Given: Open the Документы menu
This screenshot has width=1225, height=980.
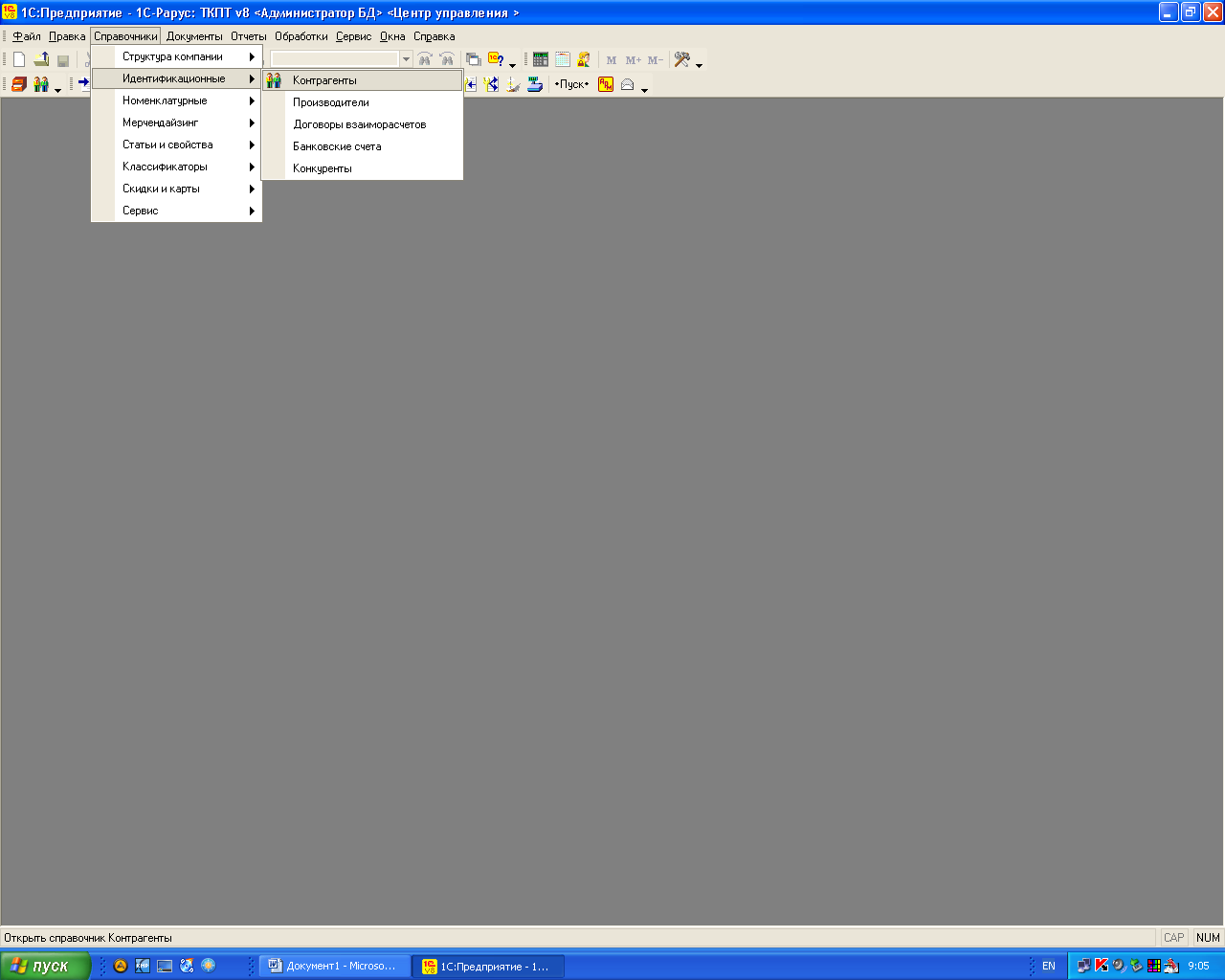Looking at the screenshot, I should click(194, 36).
